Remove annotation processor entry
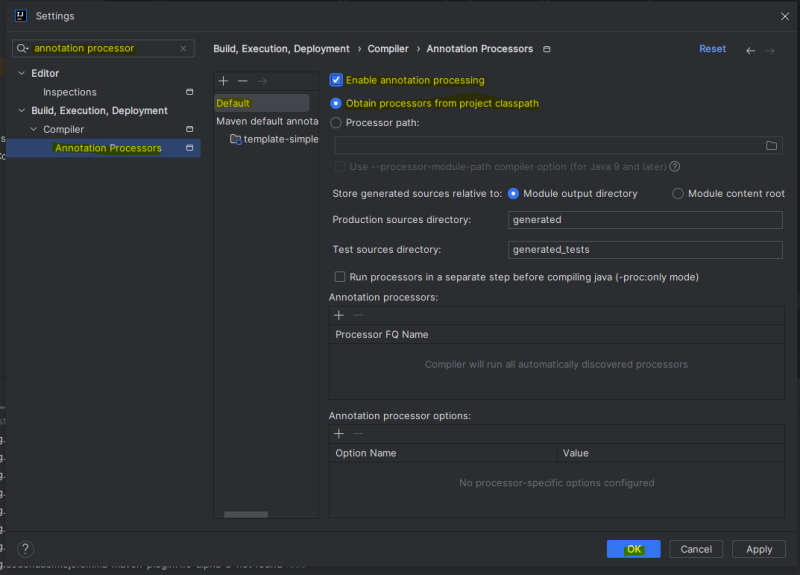The width and height of the screenshot is (800, 575). [x=358, y=315]
